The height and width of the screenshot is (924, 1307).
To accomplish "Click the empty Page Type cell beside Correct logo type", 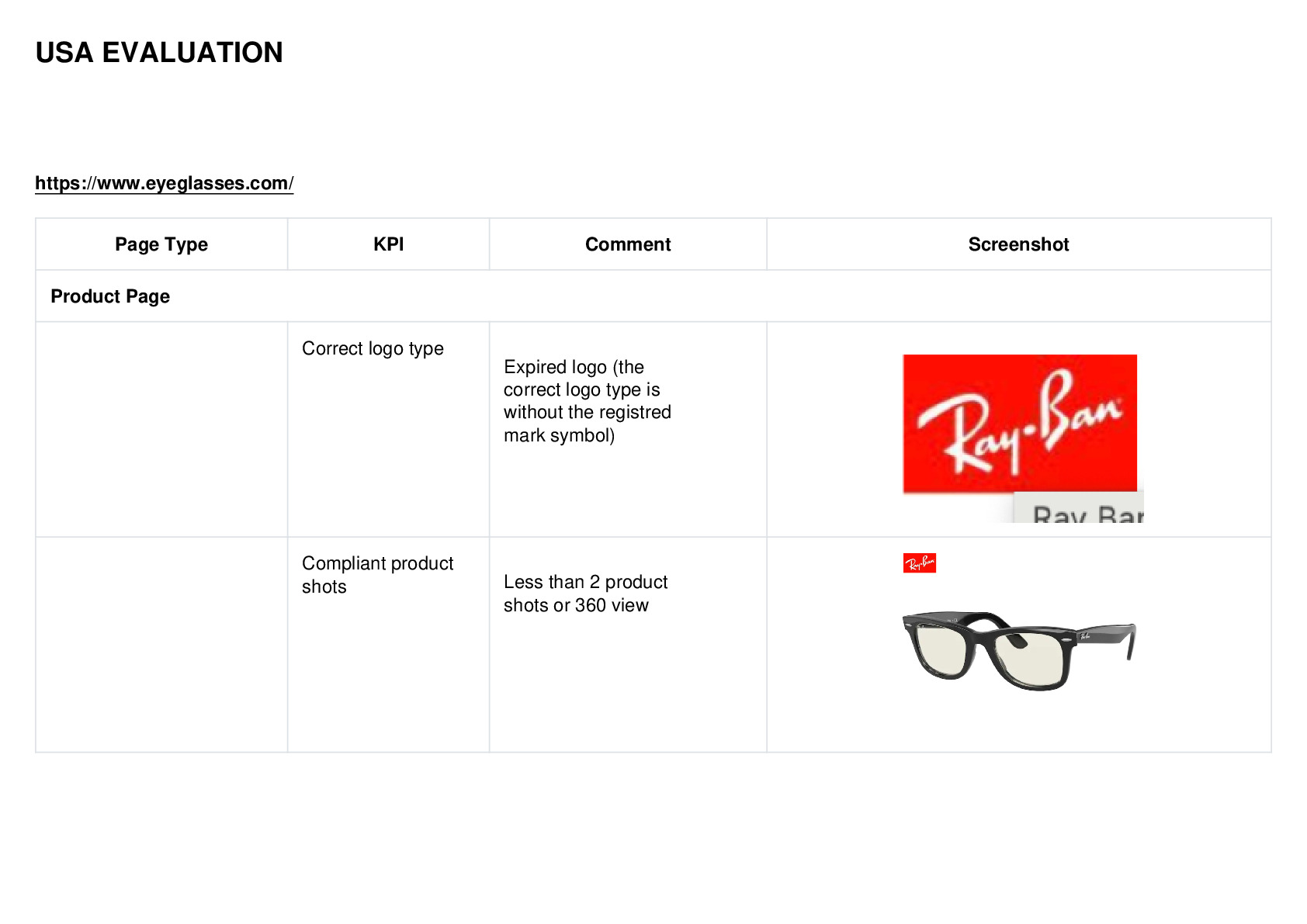I will [161, 429].
